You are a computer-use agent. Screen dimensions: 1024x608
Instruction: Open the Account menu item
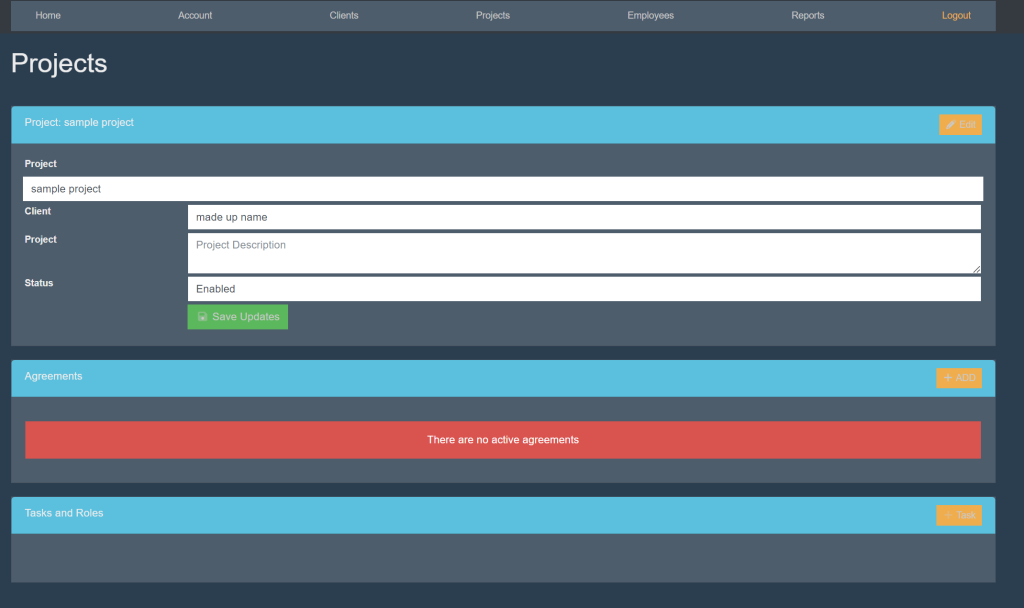195,16
